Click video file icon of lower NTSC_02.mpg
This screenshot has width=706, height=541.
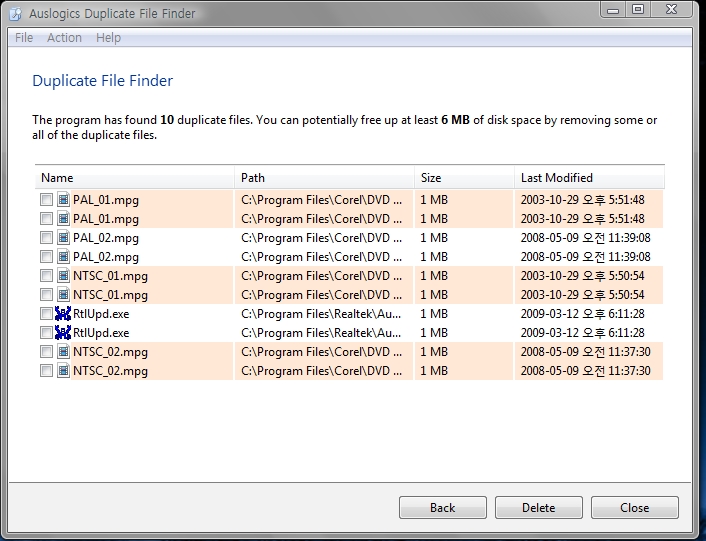coord(63,370)
